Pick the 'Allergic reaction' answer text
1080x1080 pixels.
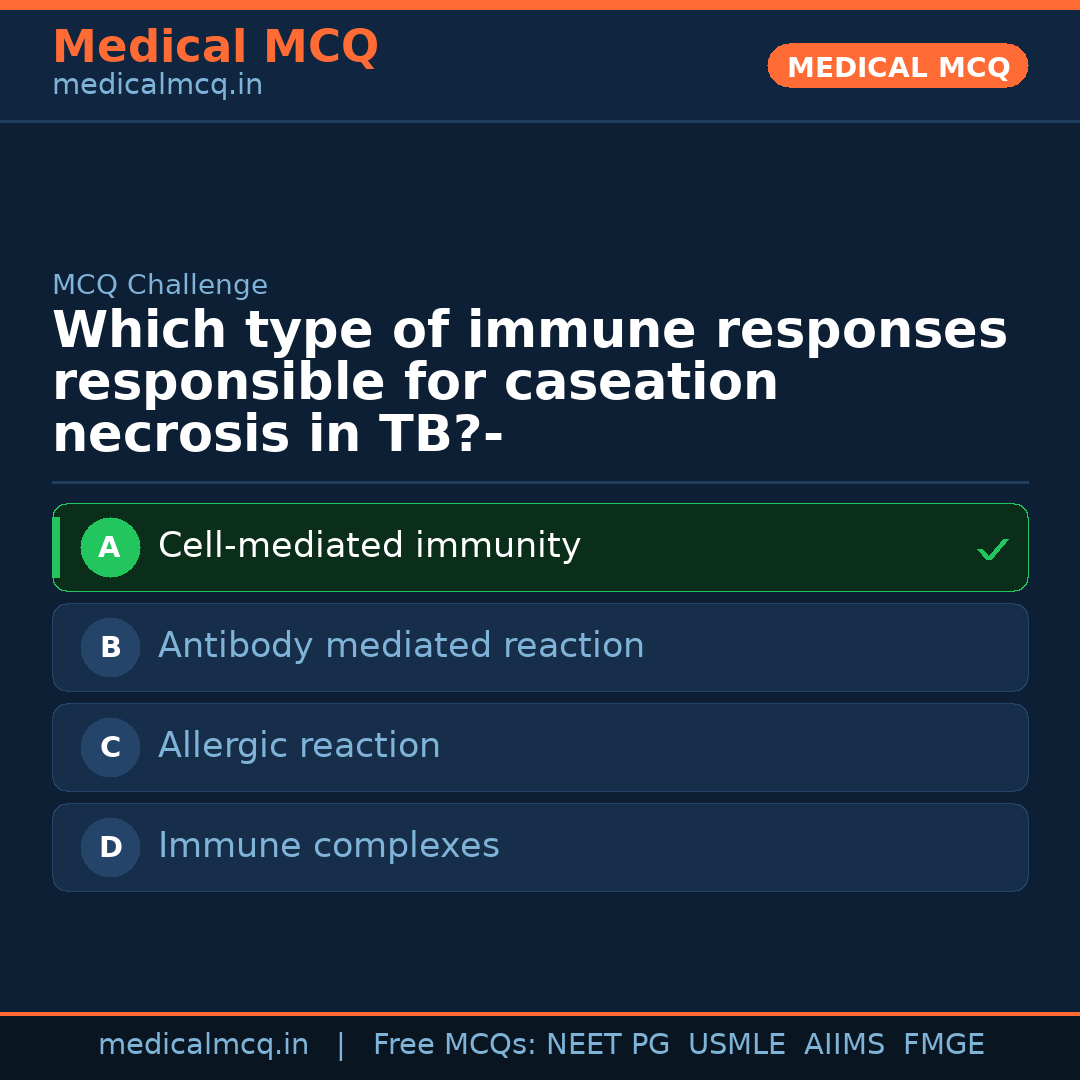pyautogui.click(x=299, y=746)
